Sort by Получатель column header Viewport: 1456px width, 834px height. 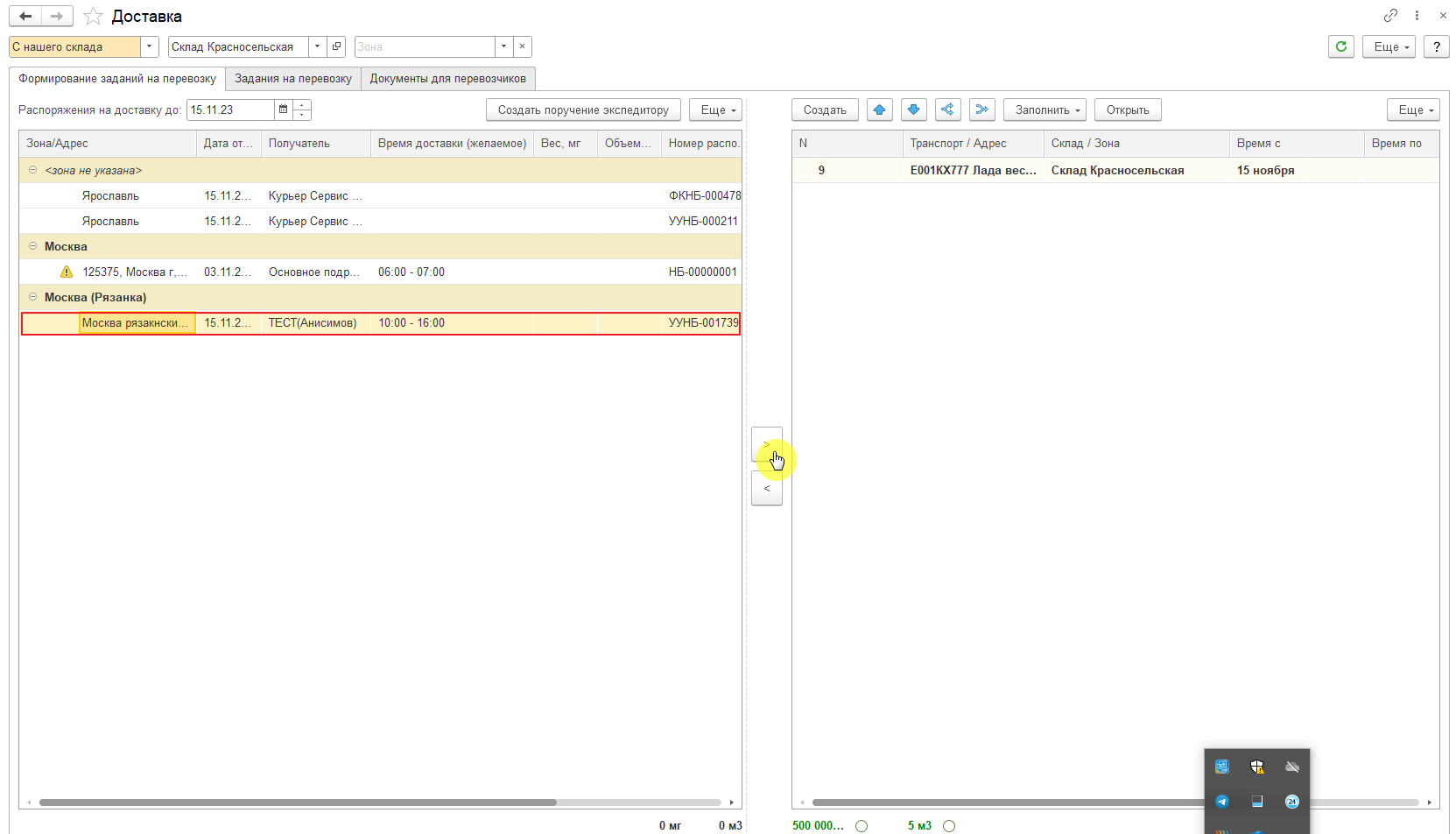pos(316,144)
